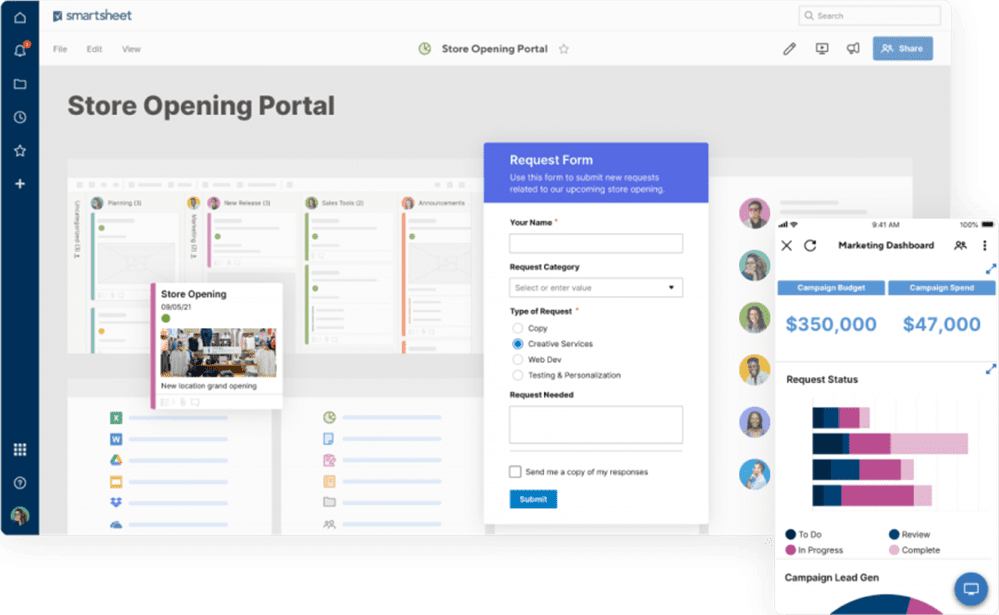Open the Request Category dropdown
Screen dimensions: 999x615
(x=596, y=287)
